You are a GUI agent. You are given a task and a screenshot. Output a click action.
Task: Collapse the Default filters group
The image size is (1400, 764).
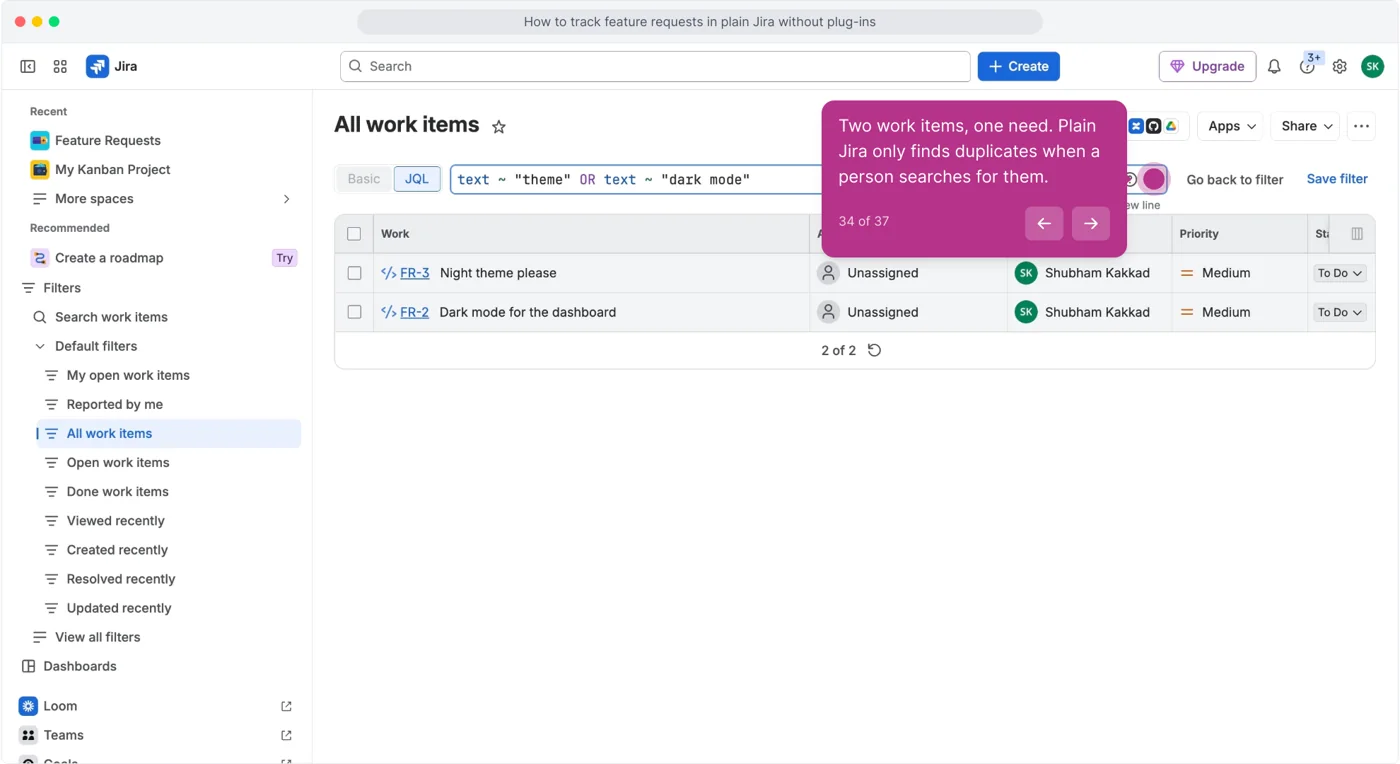(x=40, y=346)
